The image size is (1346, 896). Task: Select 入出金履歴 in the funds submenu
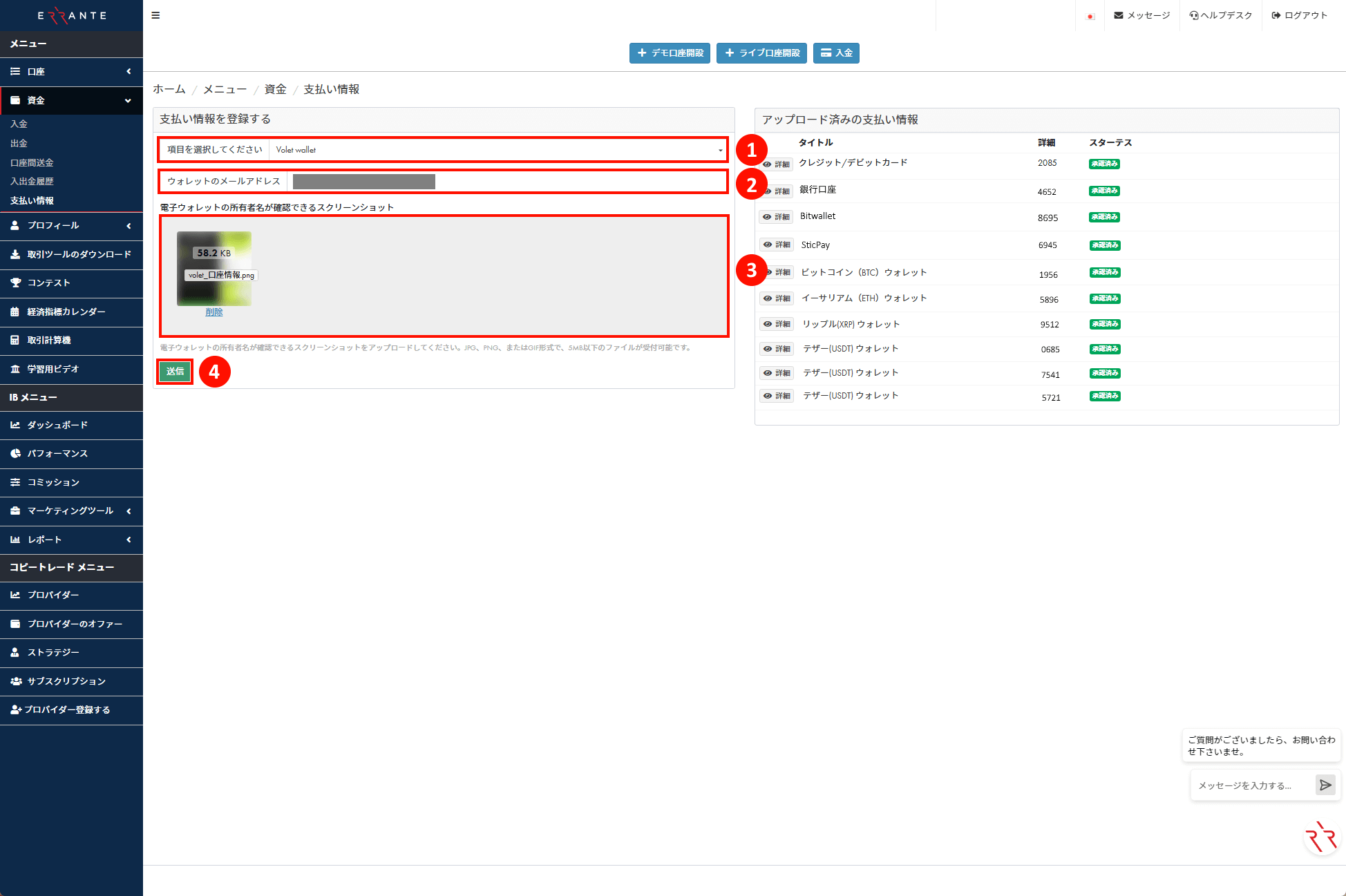click(x=32, y=181)
